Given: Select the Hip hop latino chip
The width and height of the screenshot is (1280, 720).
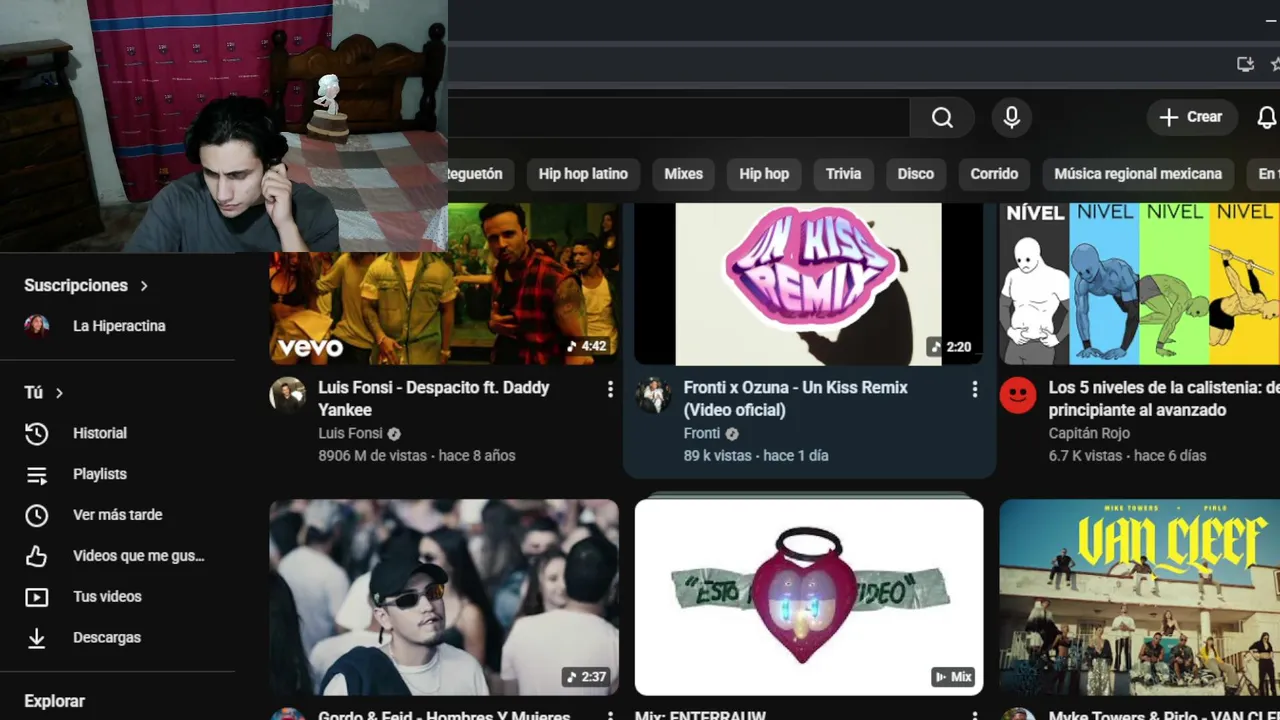Looking at the screenshot, I should pyautogui.click(x=583, y=174).
